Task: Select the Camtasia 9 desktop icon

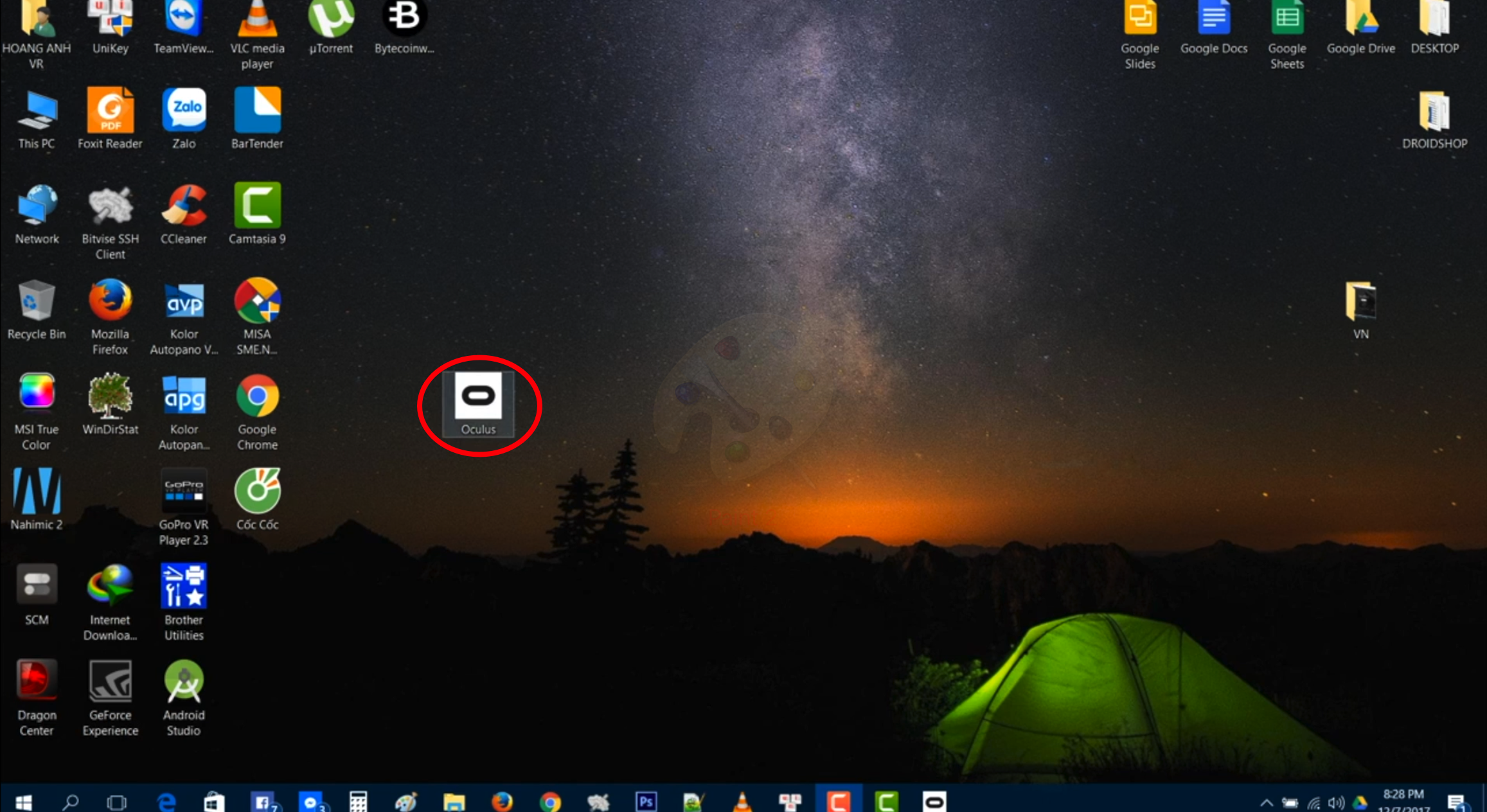Action: 257,214
